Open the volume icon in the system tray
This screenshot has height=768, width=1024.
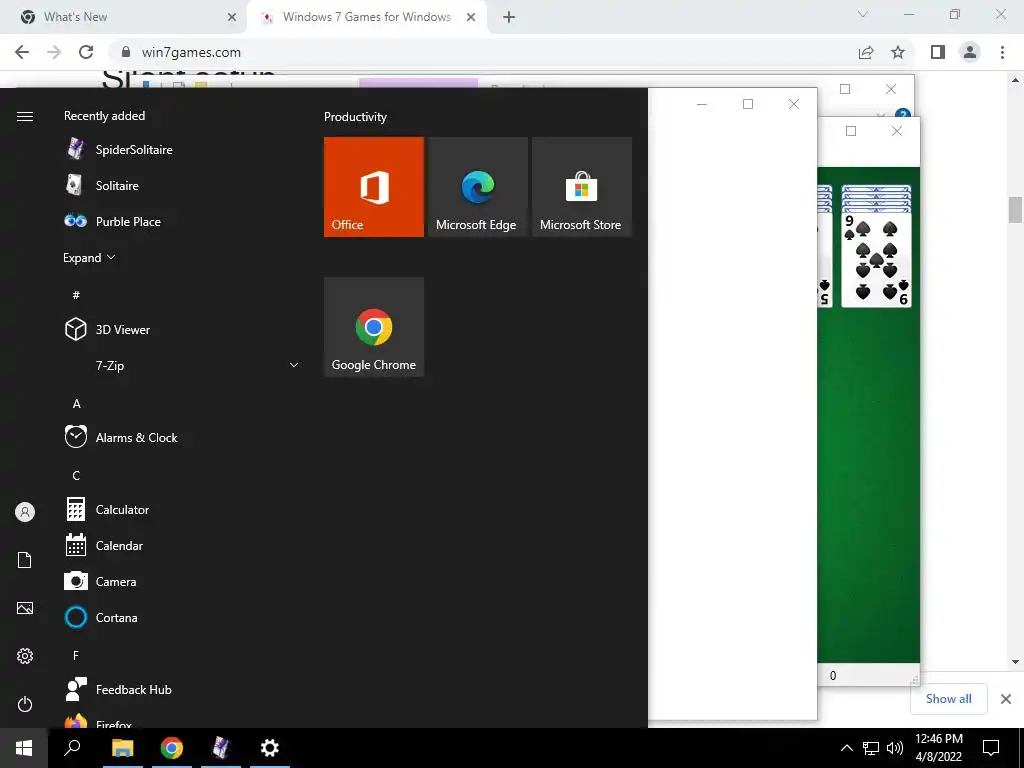[895, 748]
